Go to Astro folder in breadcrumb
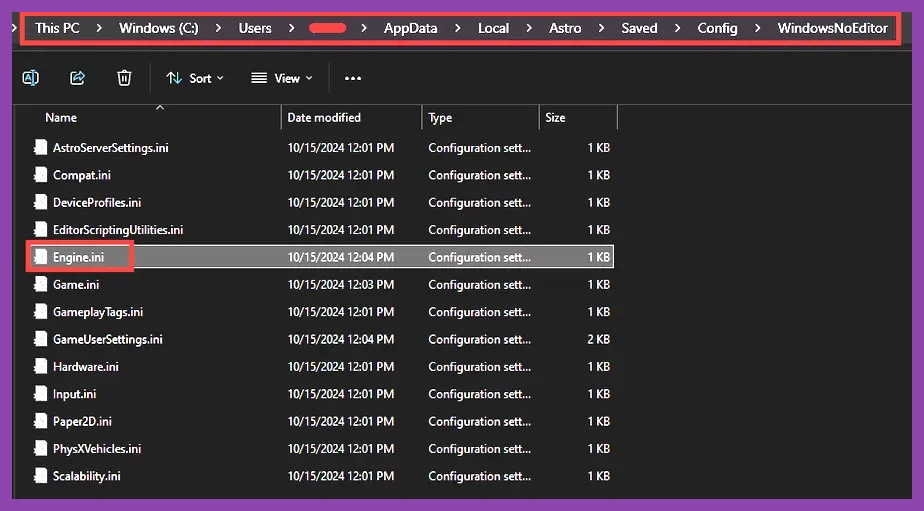 (565, 28)
